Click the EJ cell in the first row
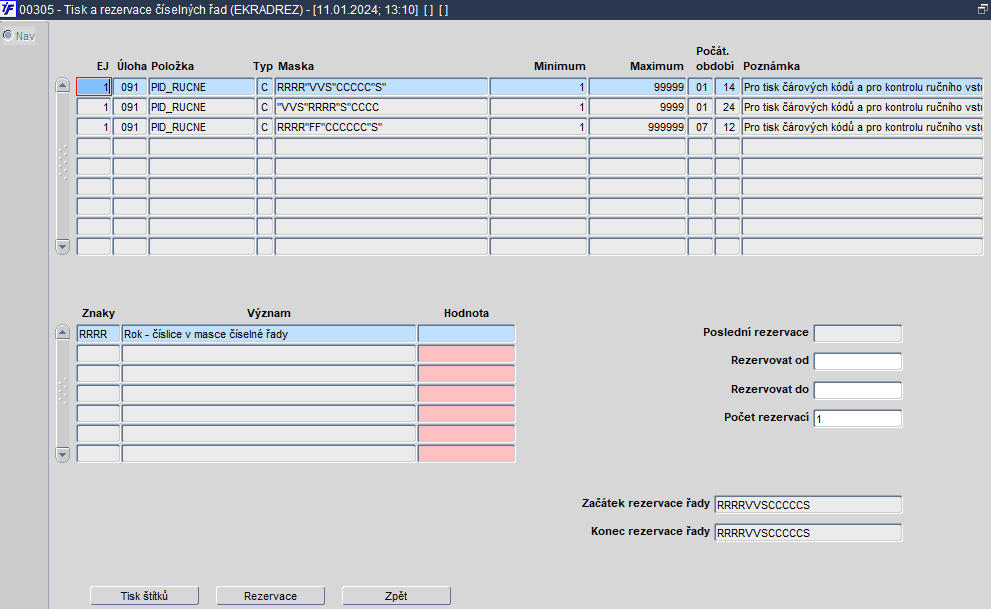Screen dimensions: 991x609 [x=94, y=87]
